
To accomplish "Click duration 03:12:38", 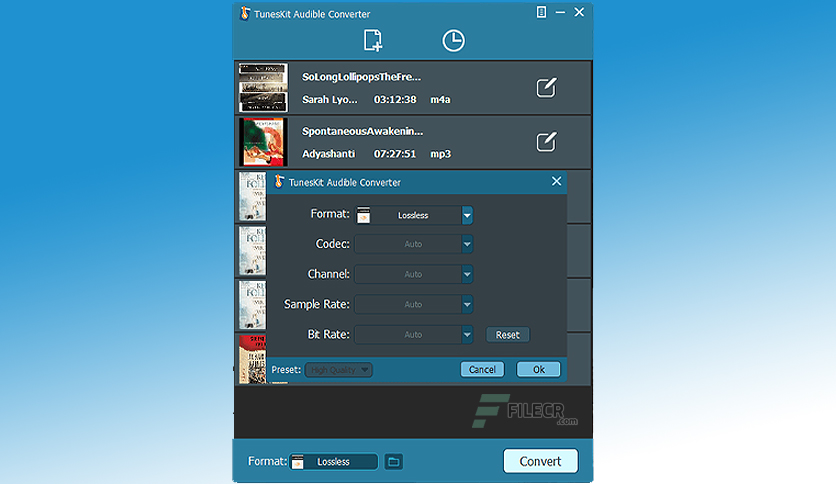I will [x=395, y=100].
